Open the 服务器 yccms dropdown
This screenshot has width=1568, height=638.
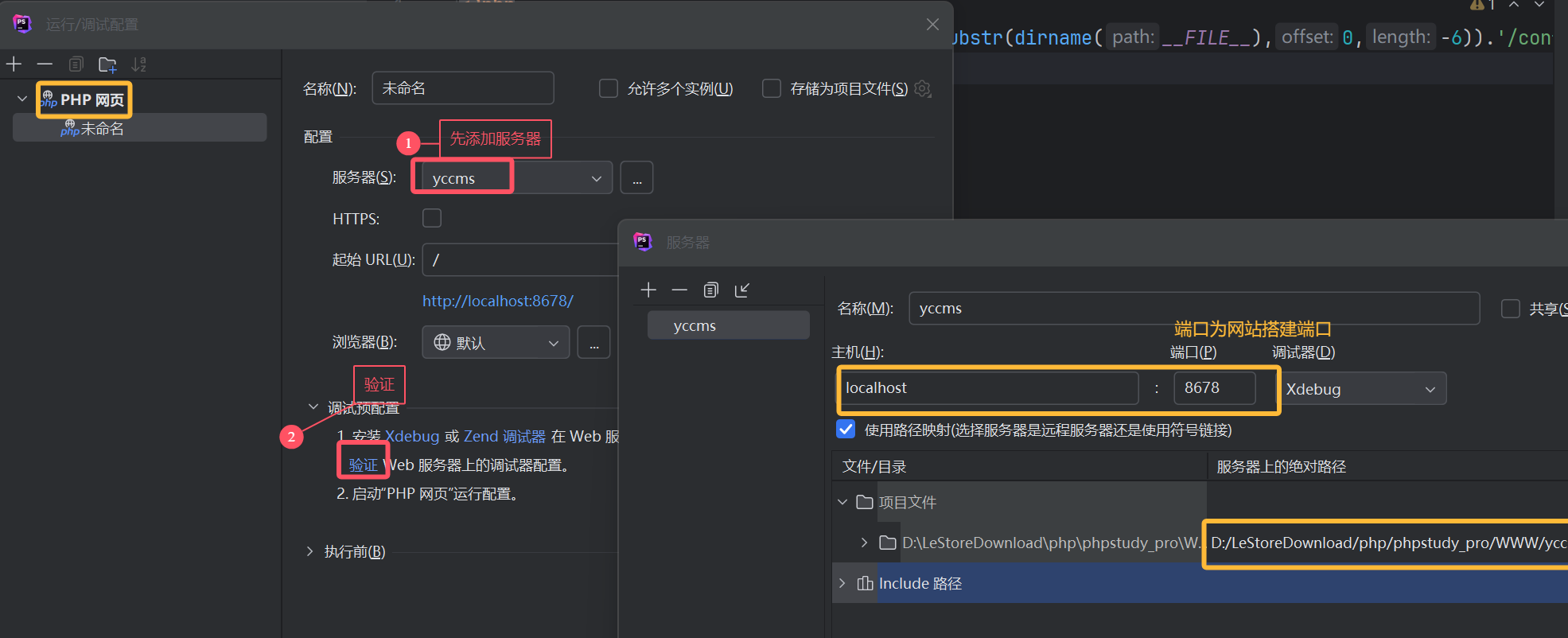(595, 178)
